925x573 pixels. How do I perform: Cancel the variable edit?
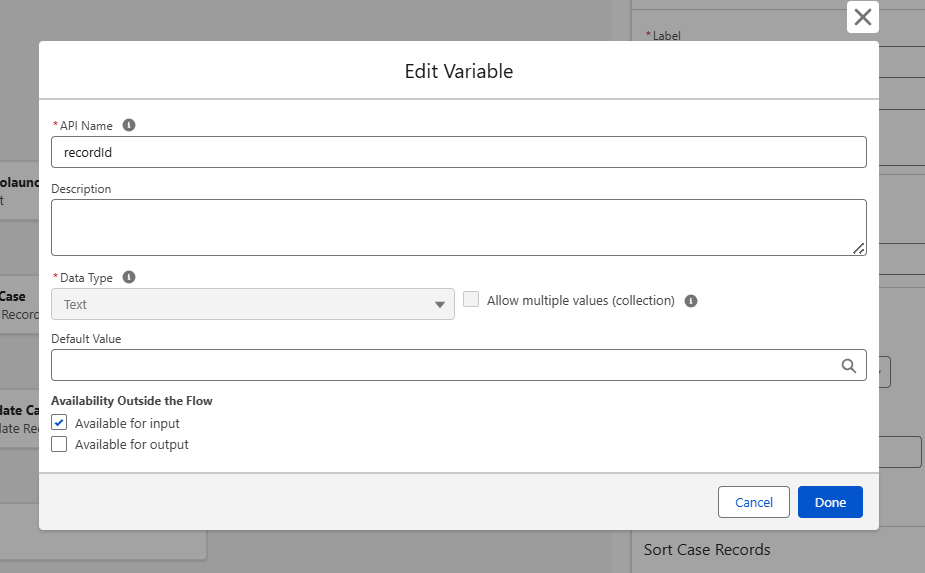point(753,502)
